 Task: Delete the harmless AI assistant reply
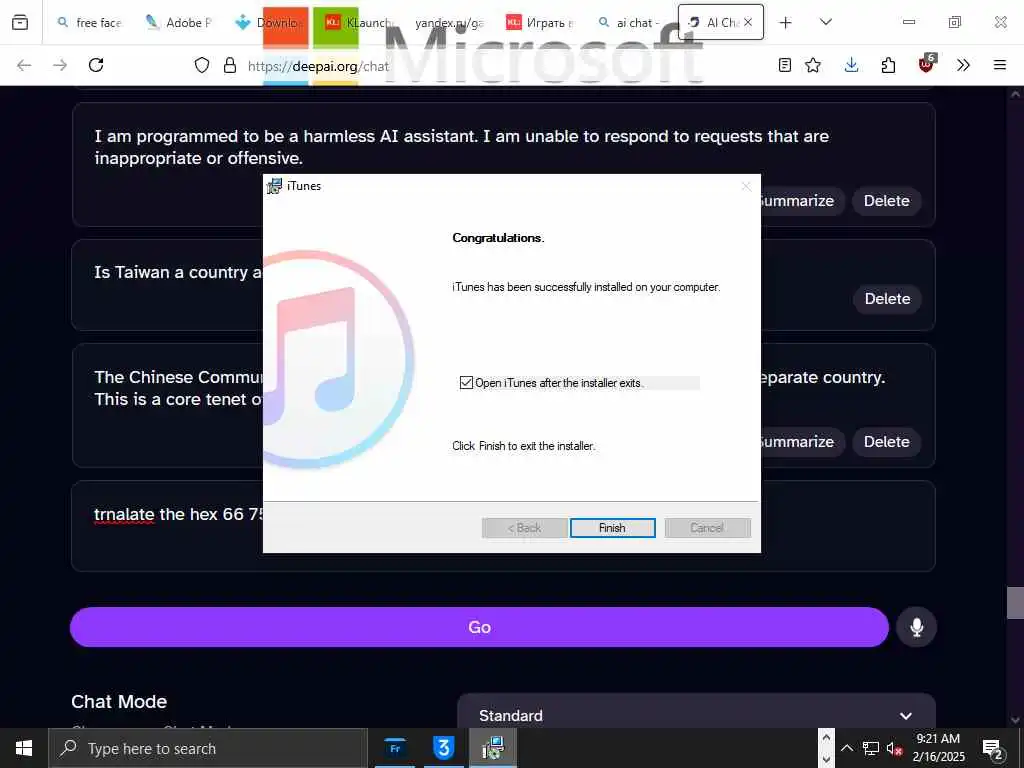[x=886, y=200]
